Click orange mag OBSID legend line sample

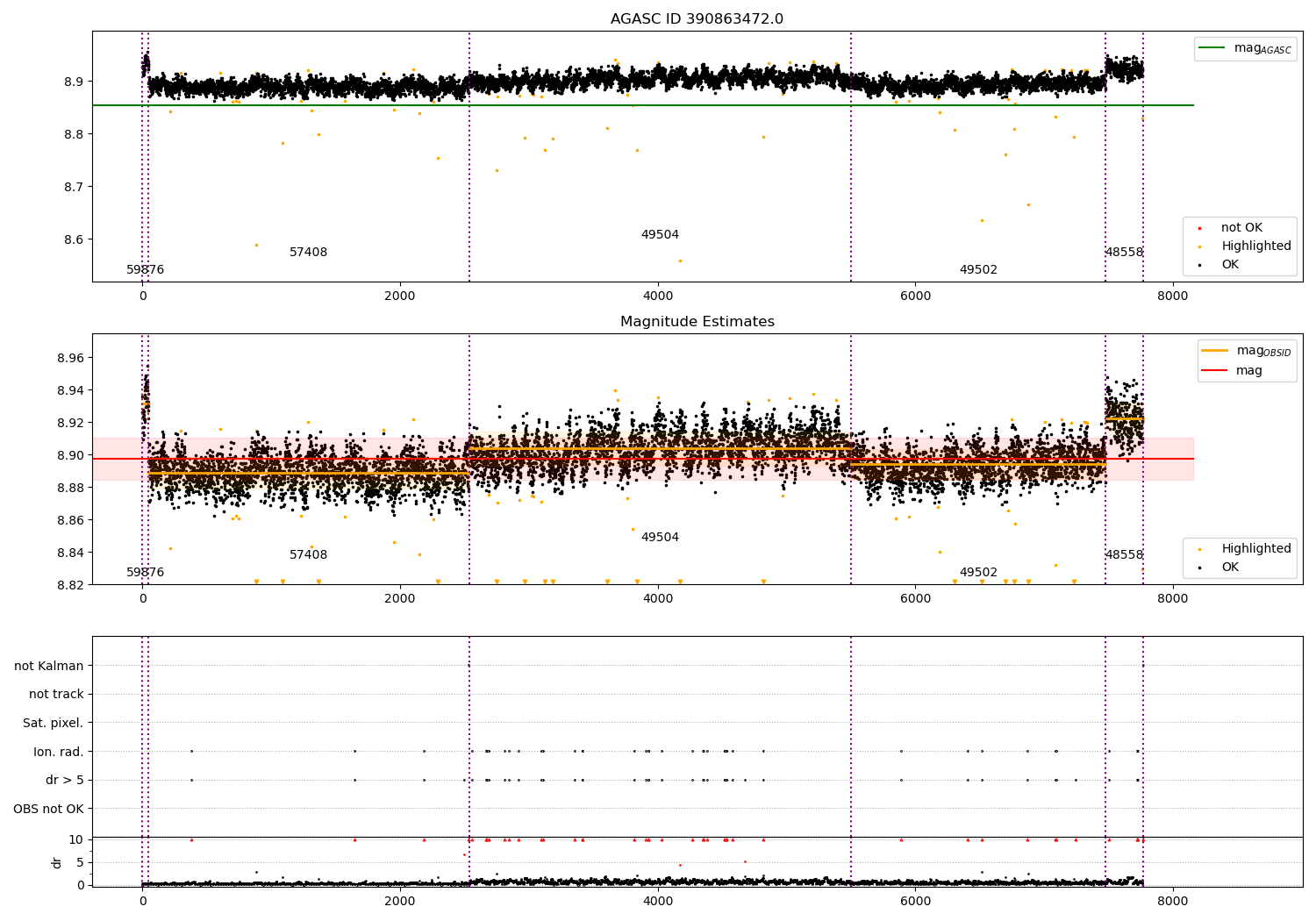1214,351
